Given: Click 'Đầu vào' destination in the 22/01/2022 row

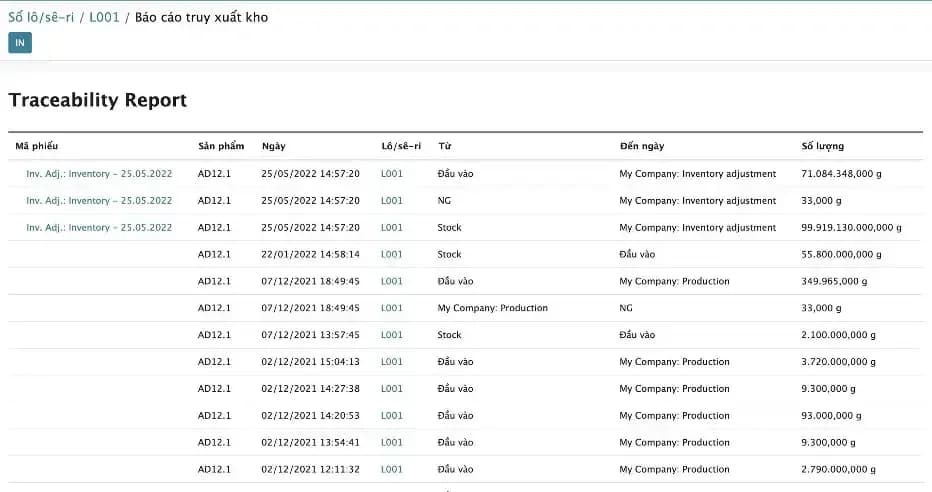Looking at the screenshot, I should (x=637, y=254).
